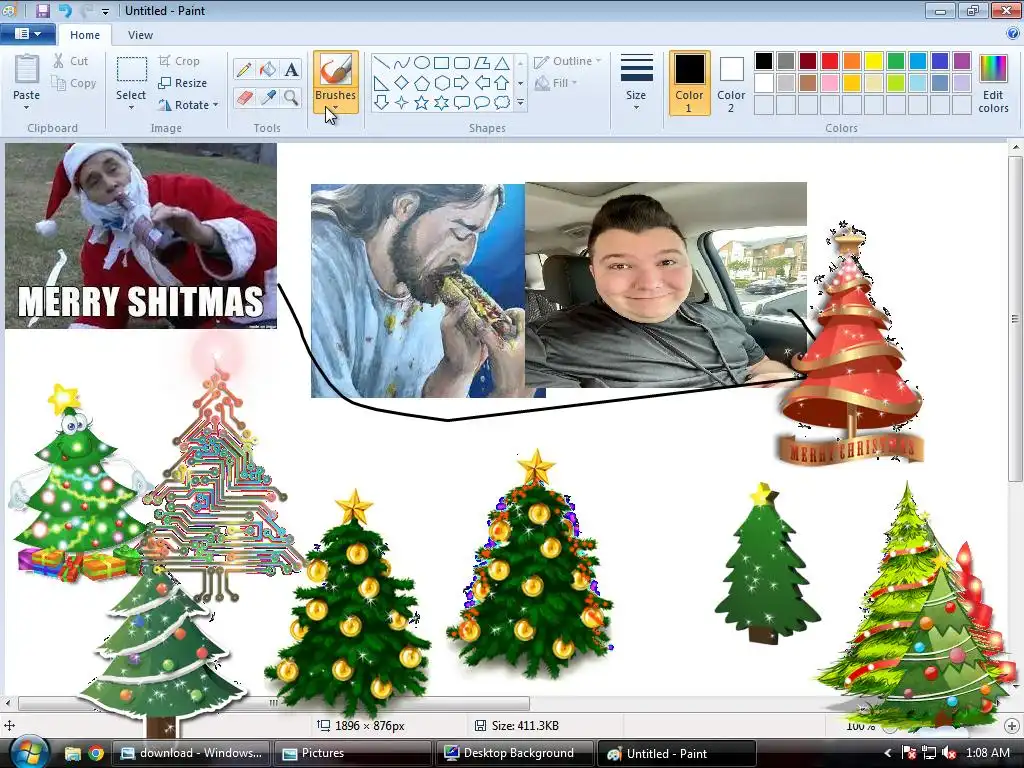Choose the Right arrow shape
Screen dimensions: 1024x768
pos(462,83)
